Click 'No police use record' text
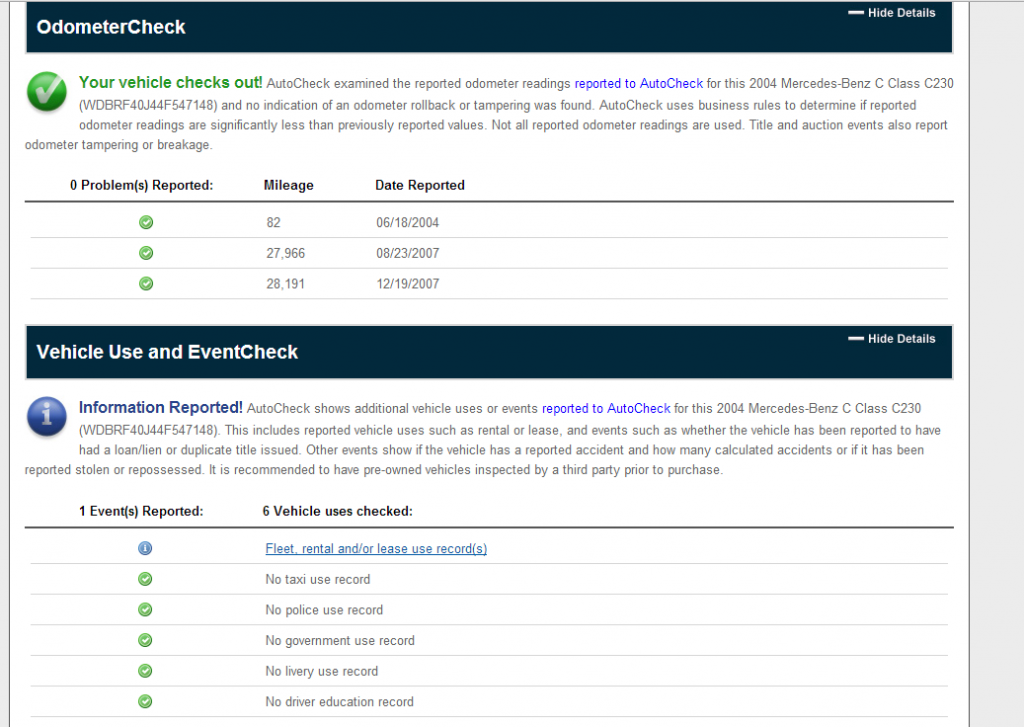 pos(324,610)
